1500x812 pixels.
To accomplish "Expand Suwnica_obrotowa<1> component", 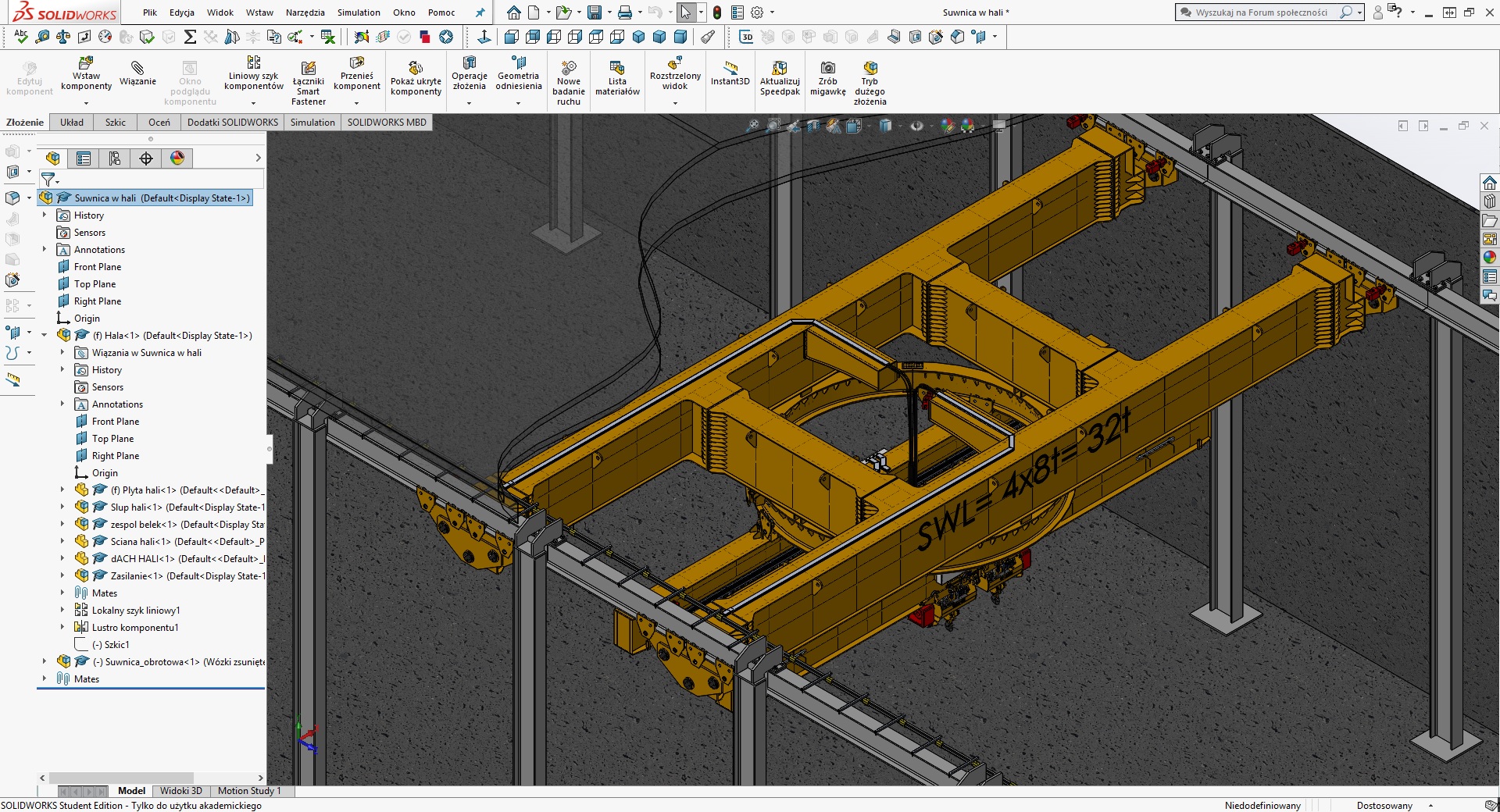I will click(x=45, y=661).
